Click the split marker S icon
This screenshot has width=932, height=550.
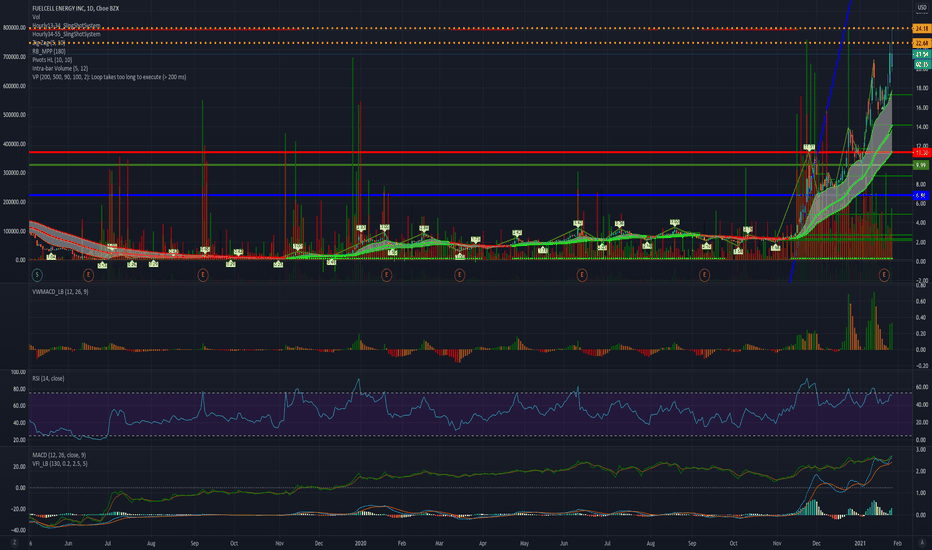[37, 275]
